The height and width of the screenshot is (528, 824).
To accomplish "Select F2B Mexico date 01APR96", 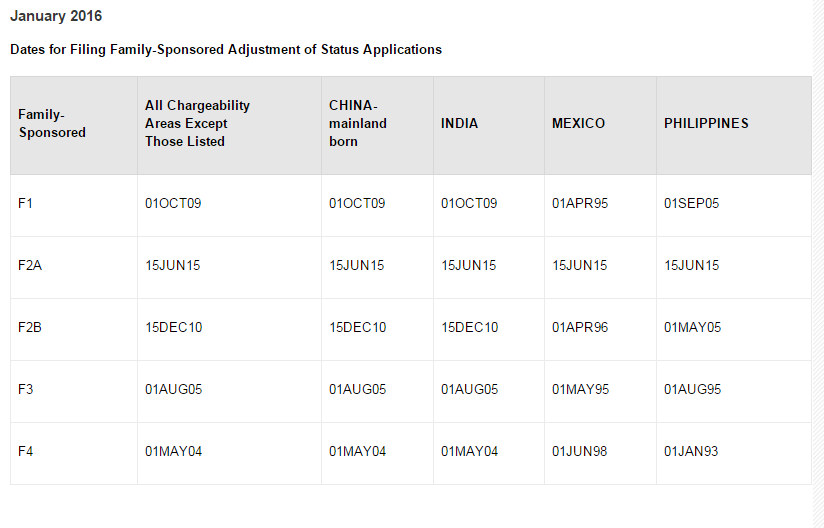I will (580, 327).
